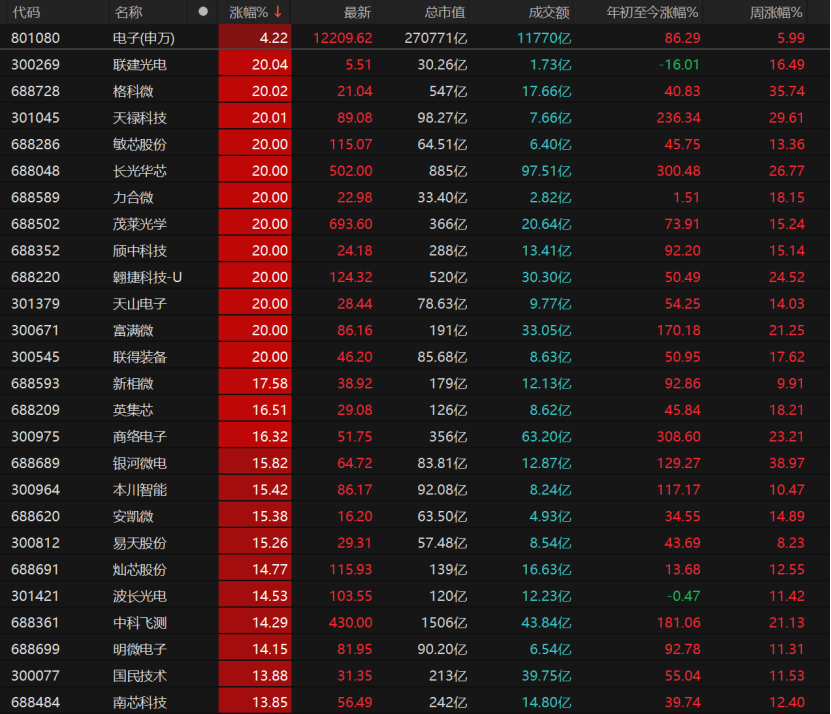Click weekly gain 35.74
Image resolution: width=831 pixels, height=714 pixels.
coord(787,91)
